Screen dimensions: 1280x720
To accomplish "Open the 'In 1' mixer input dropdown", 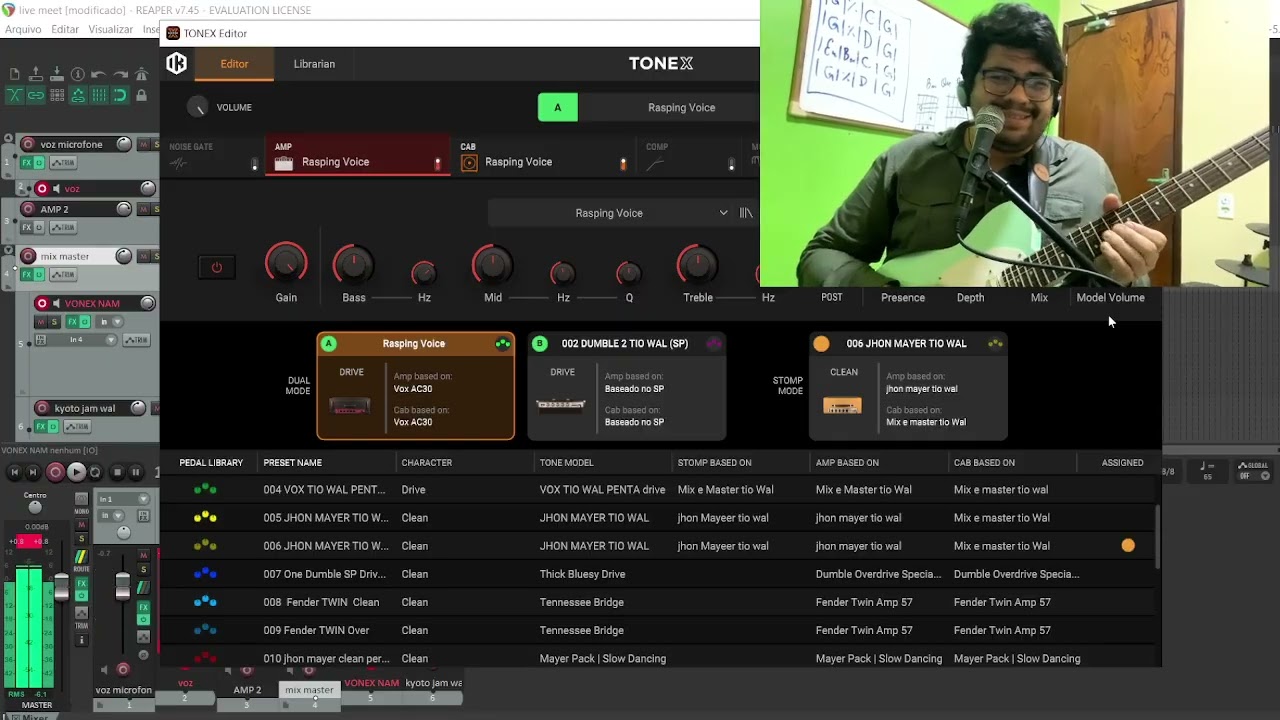I will tap(124, 499).
